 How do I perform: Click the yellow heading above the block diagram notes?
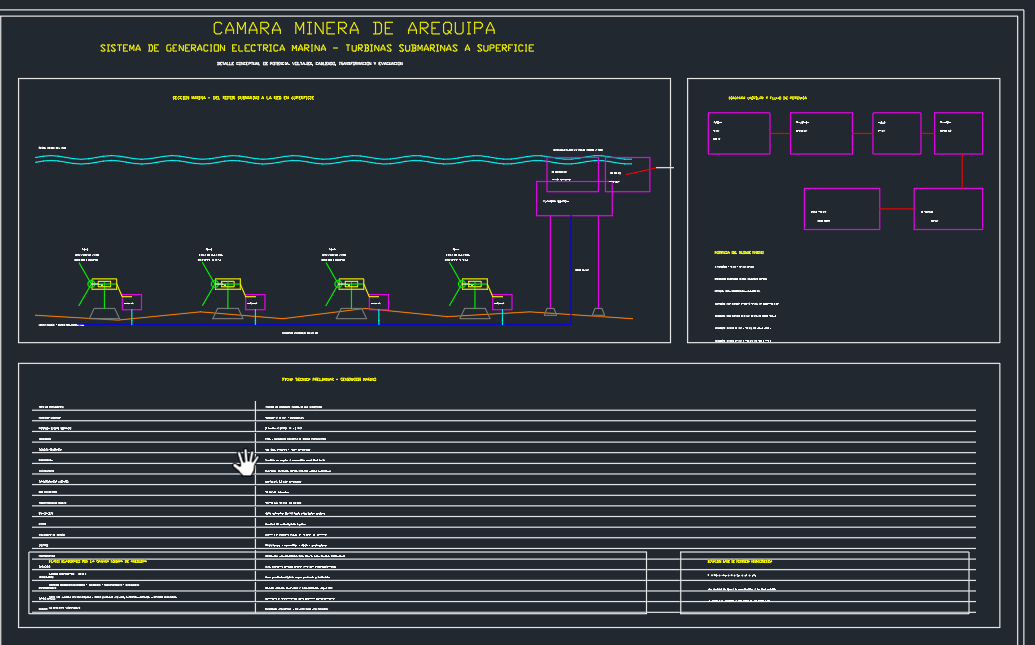click(x=739, y=252)
